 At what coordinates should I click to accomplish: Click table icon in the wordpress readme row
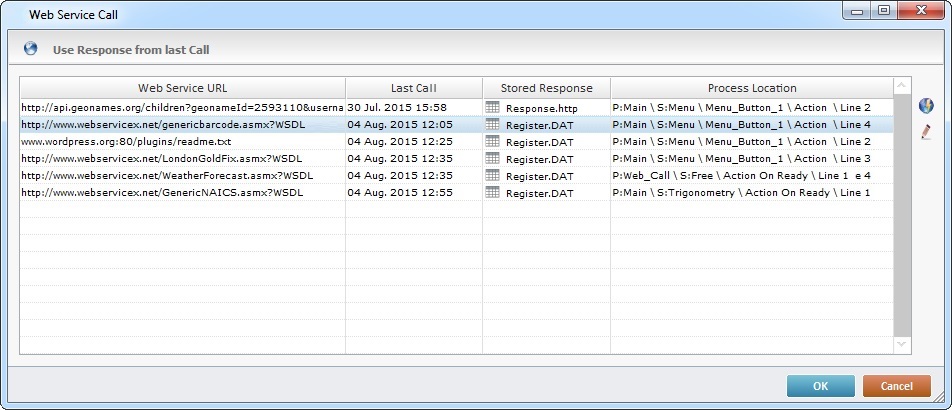coord(492,141)
